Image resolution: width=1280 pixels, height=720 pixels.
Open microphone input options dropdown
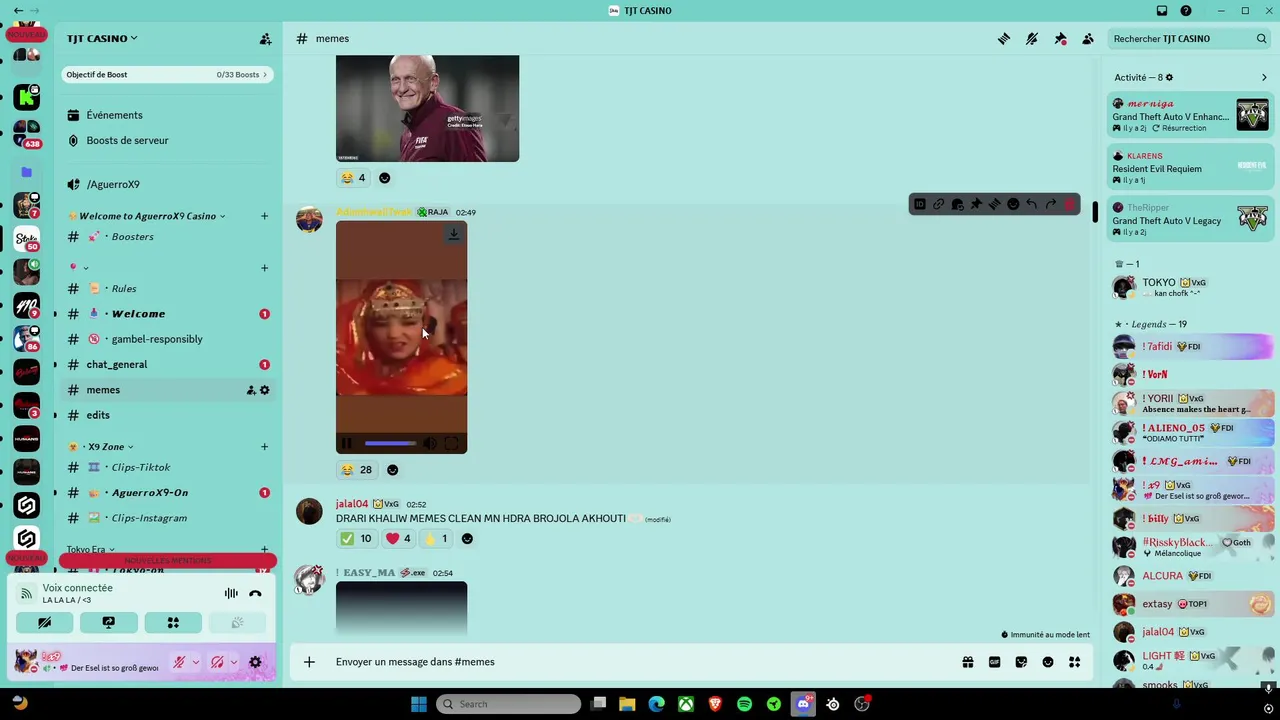coord(195,662)
